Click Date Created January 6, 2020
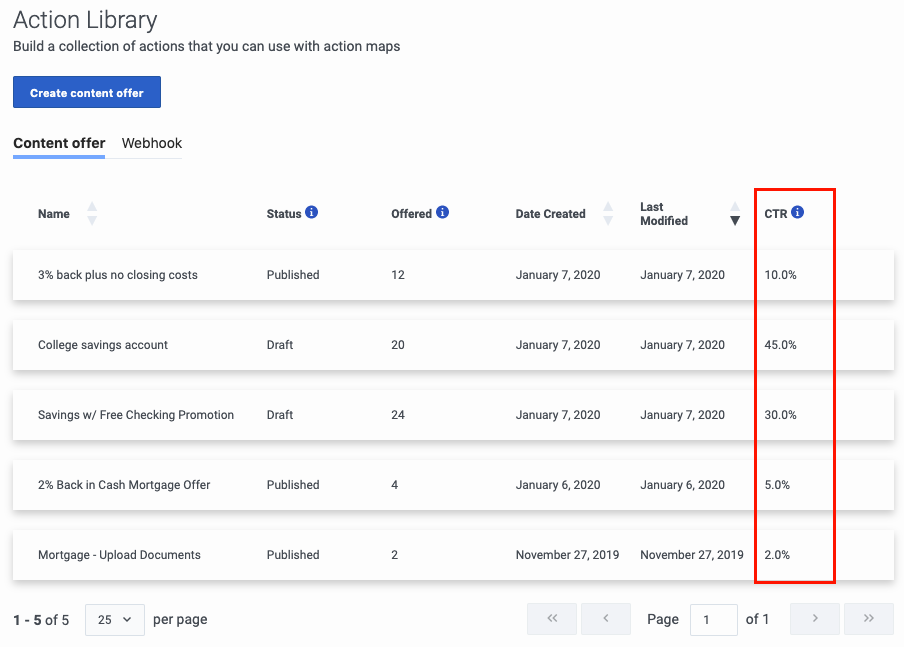904x647 pixels. point(558,485)
